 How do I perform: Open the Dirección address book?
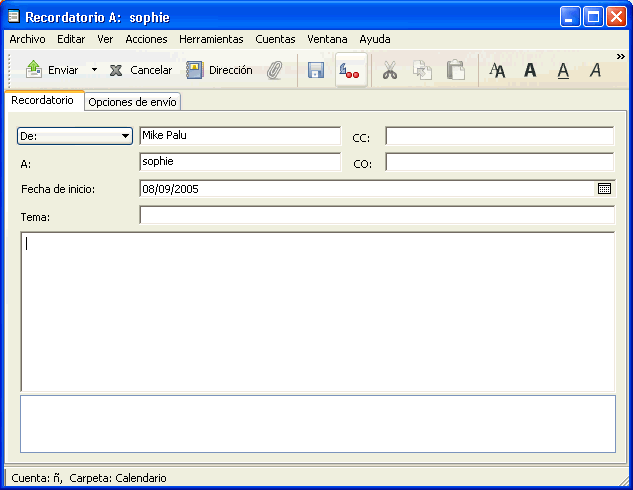pyautogui.click(x=219, y=70)
